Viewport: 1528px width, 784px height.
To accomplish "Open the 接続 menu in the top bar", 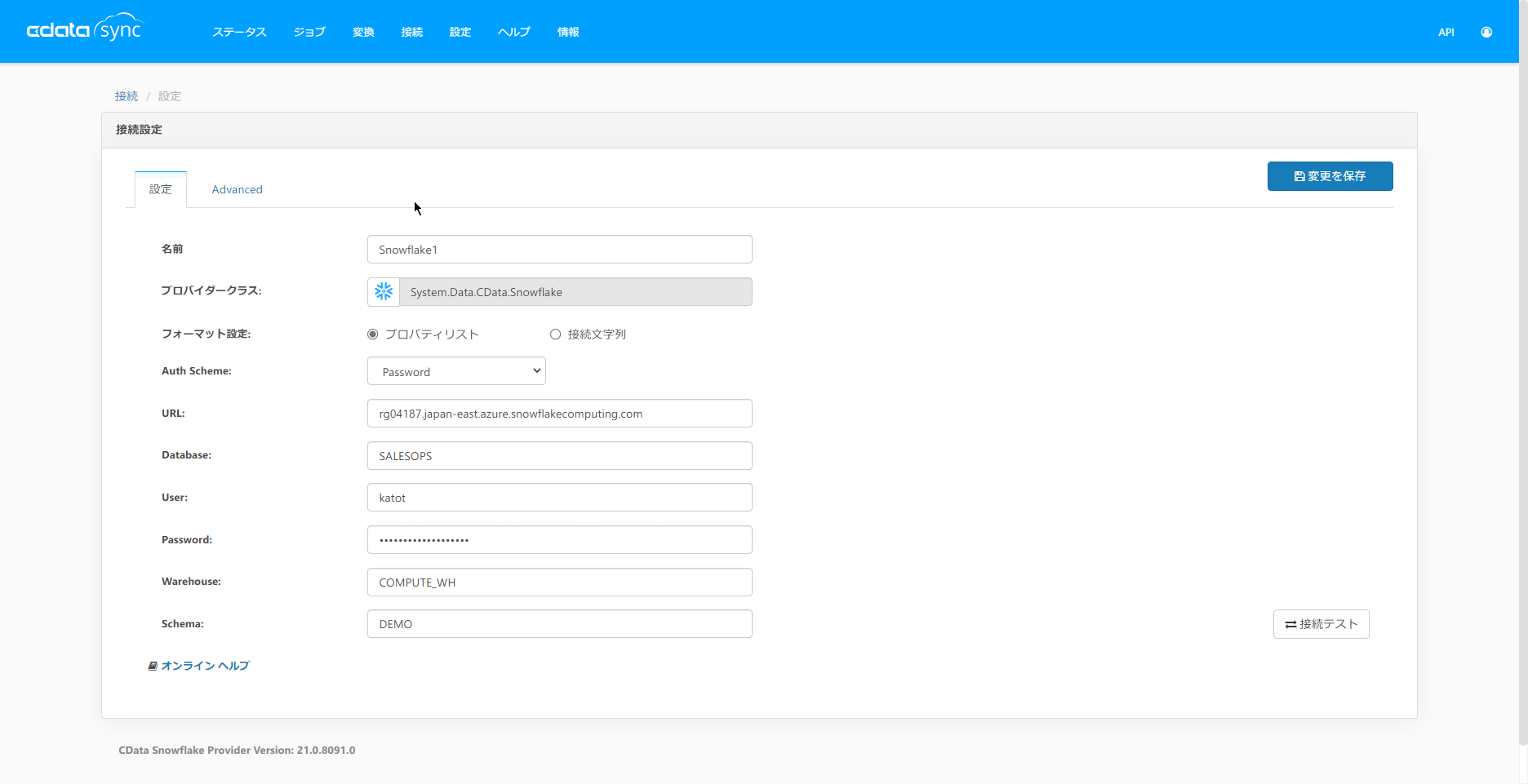I will tap(412, 32).
